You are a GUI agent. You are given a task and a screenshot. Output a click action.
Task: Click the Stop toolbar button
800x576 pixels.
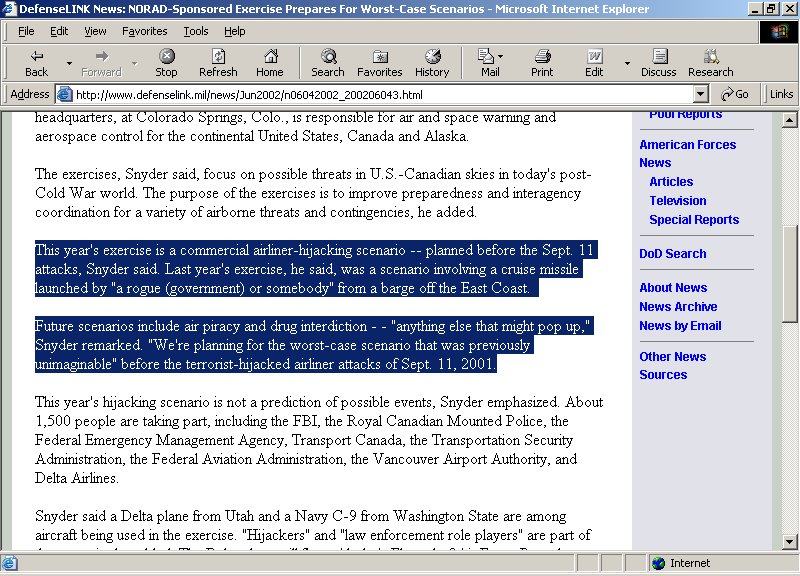(x=166, y=63)
